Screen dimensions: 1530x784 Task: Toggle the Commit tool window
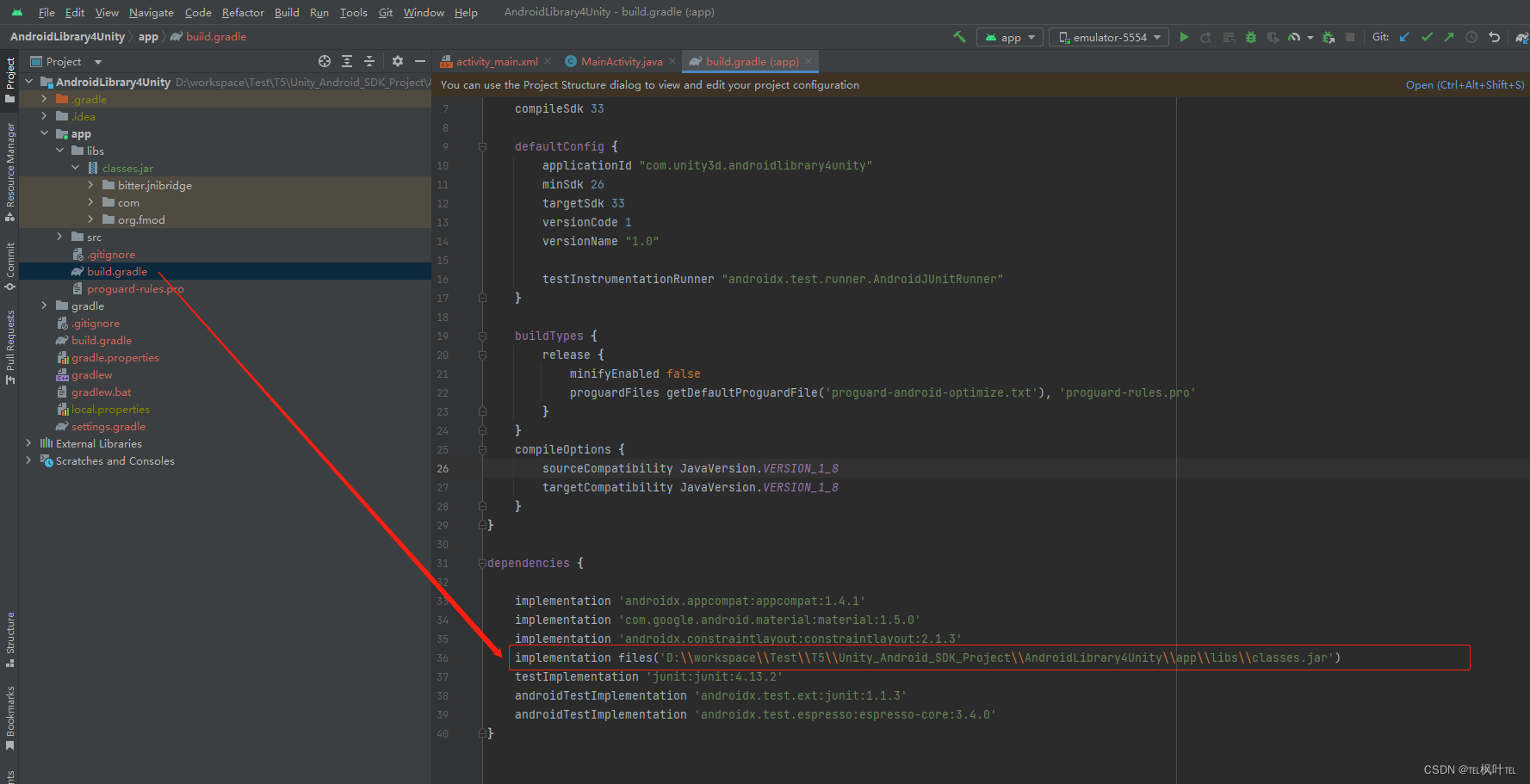(x=9, y=267)
